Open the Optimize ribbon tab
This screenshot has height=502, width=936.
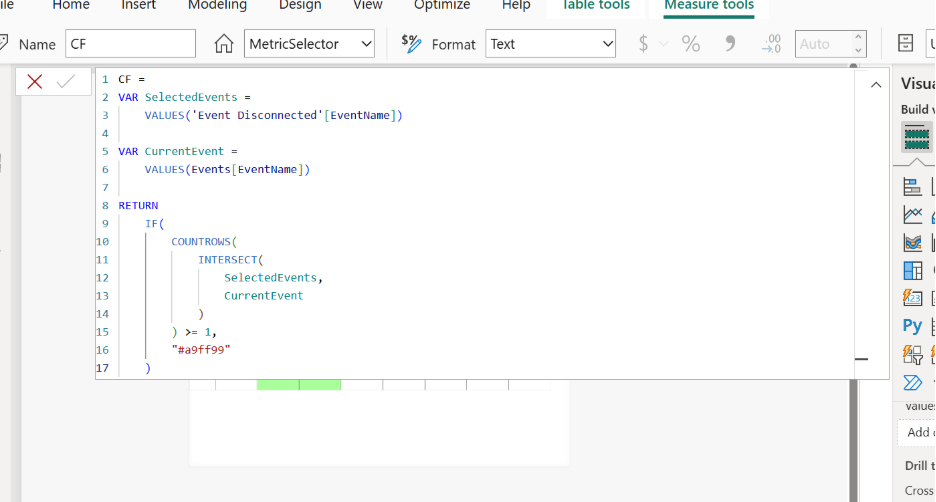(442, 5)
